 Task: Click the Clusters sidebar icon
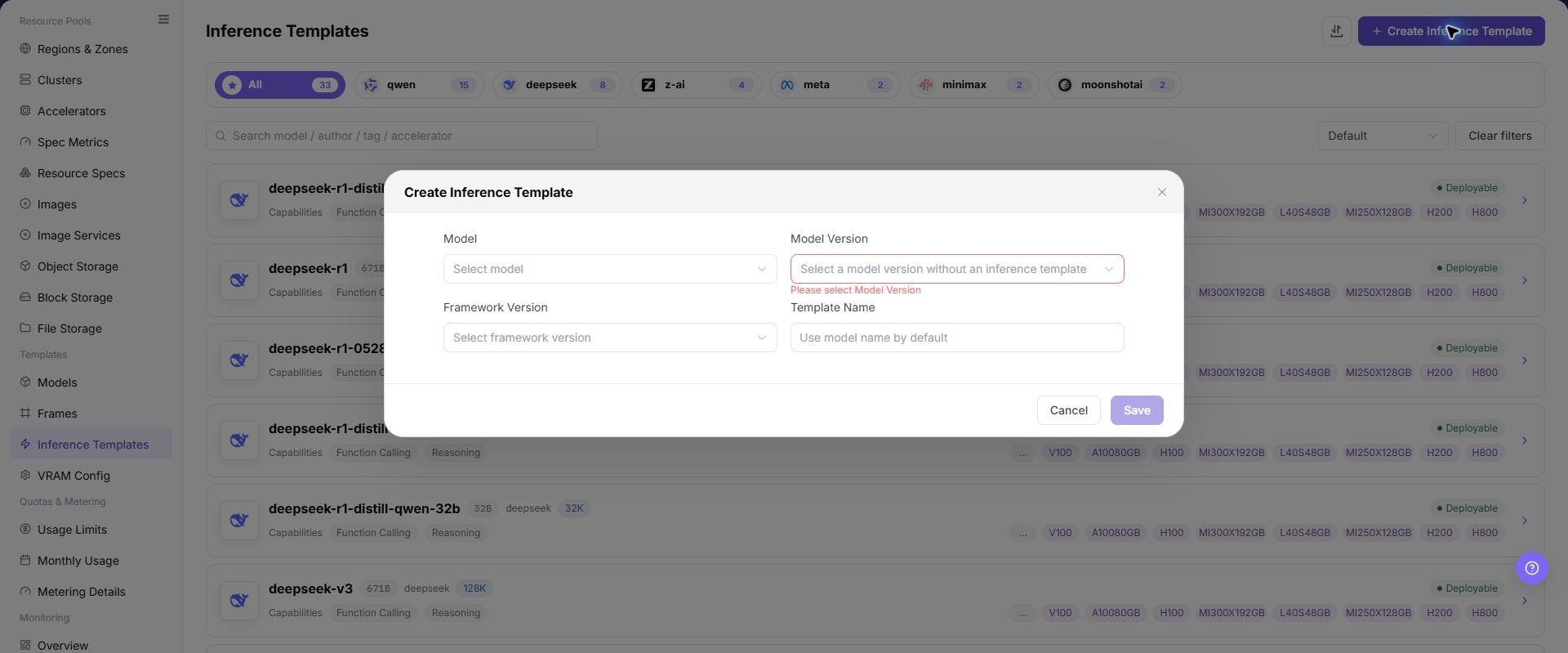(25, 79)
